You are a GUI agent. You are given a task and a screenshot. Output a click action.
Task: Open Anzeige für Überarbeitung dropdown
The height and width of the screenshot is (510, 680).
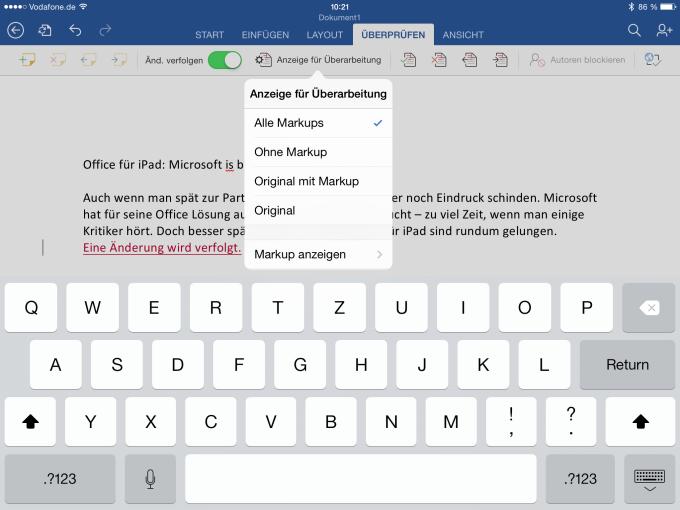click(x=318, y=60)
